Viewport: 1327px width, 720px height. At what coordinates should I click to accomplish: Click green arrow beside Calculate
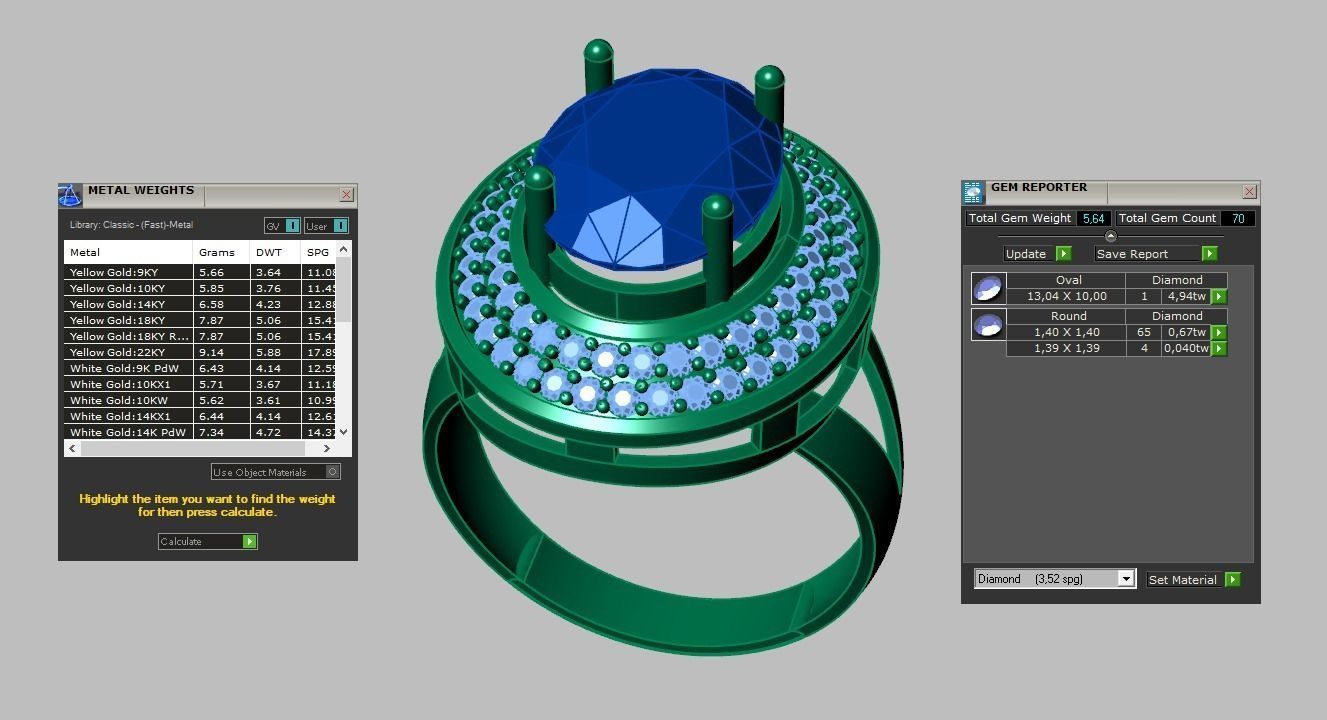click(x=249, y=542)
